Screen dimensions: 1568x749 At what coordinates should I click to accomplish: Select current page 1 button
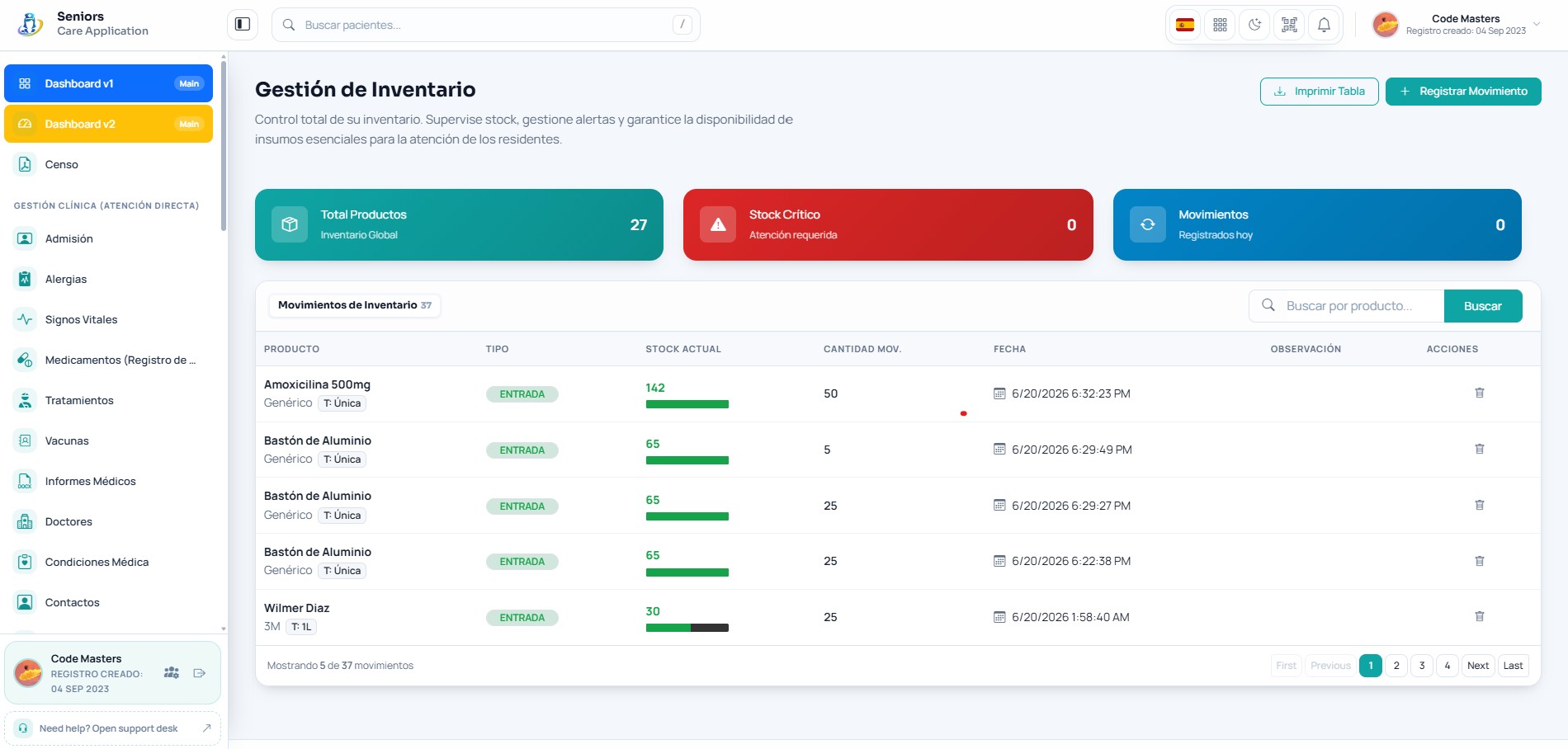[x=1371, y=666]
